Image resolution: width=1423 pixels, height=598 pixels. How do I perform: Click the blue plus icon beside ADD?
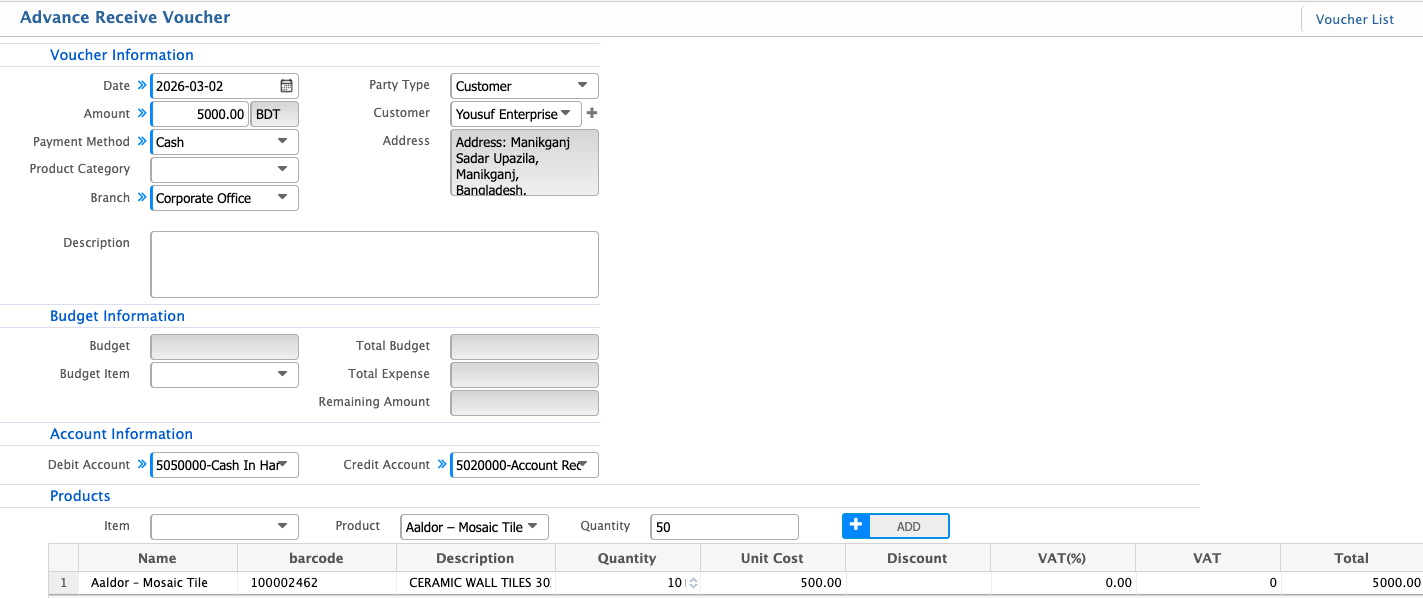coord(856,525)
